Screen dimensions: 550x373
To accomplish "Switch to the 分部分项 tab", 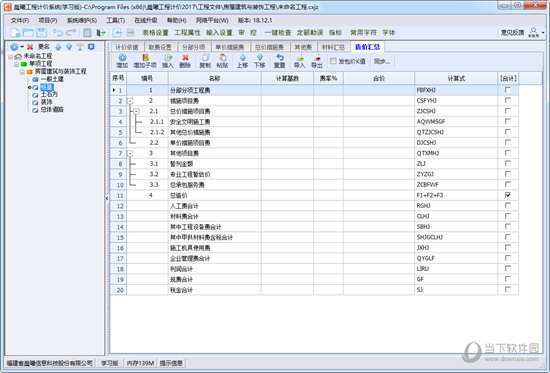I will pos(194,47).
